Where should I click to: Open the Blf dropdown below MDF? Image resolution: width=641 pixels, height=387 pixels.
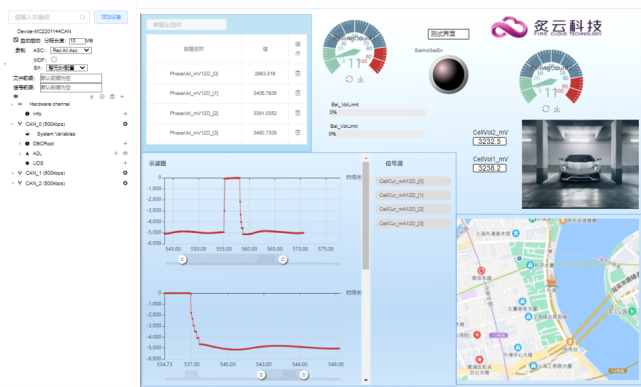pos(67,67)
